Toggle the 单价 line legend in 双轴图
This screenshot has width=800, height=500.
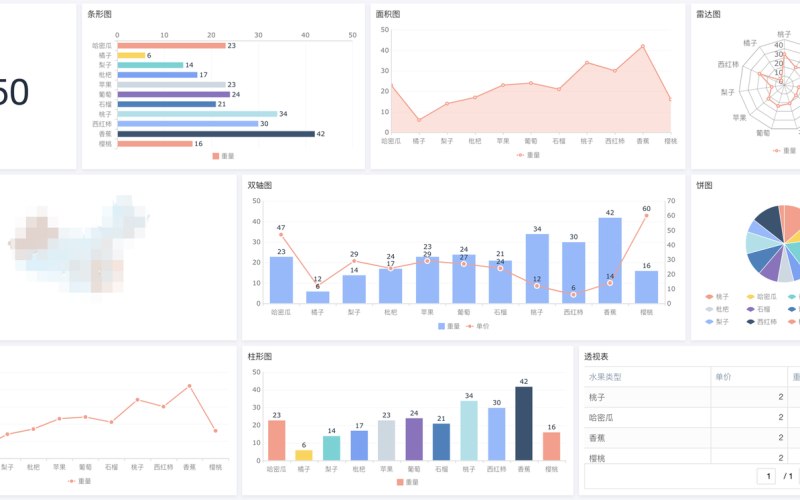click(478, 326)
